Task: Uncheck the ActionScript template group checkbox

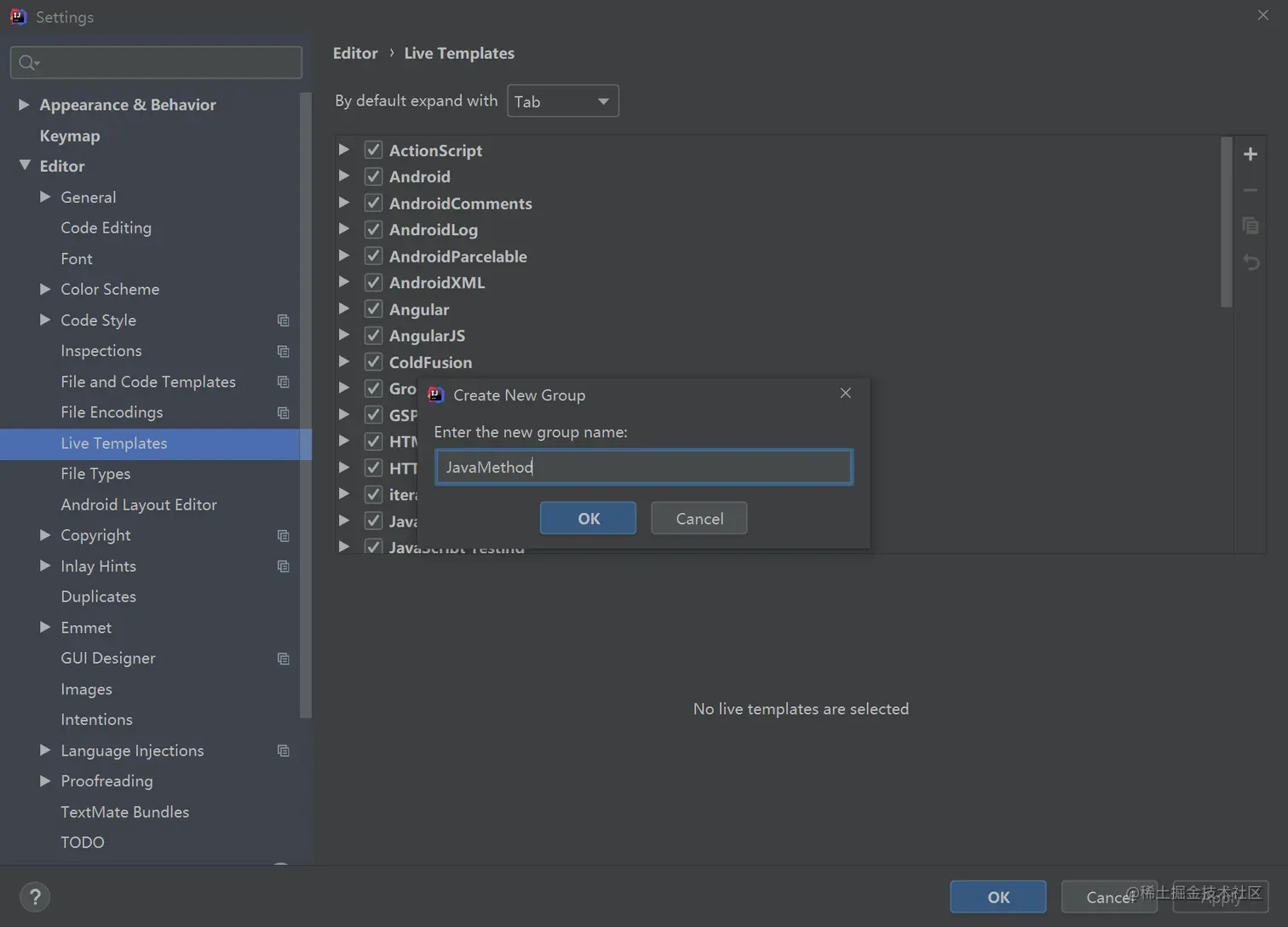Action: (x=373, y=150)
